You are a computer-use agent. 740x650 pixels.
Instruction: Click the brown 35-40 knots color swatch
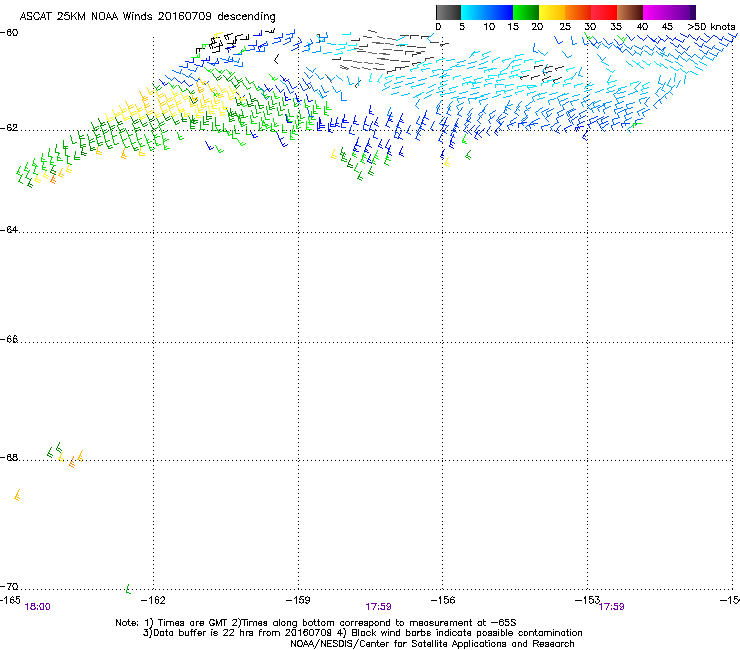point(630,12)
